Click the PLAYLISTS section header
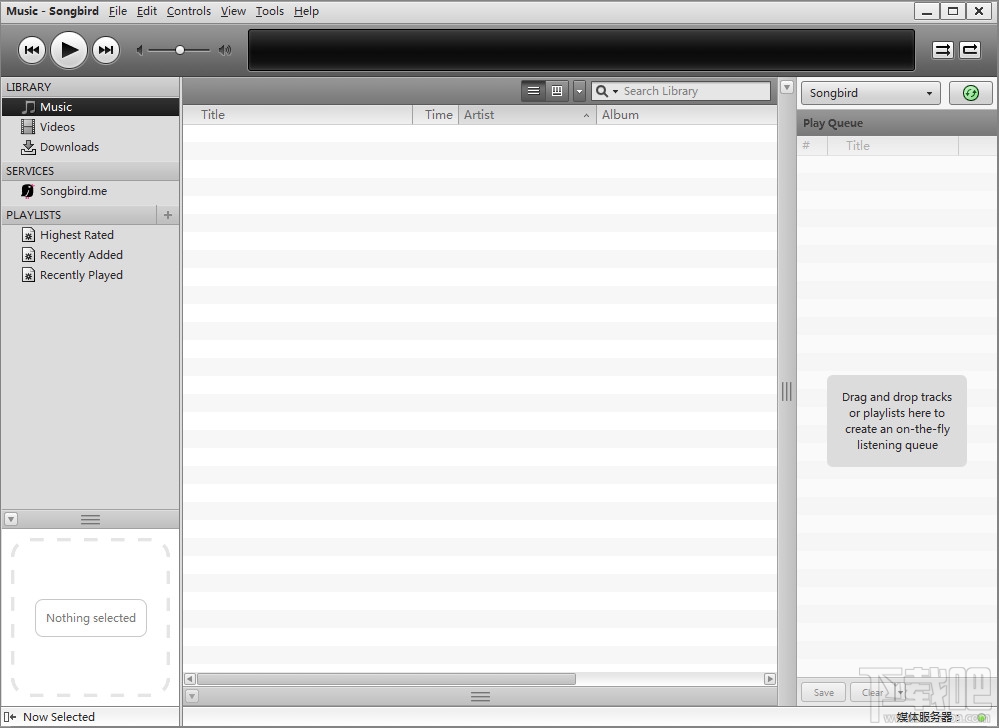The width and height of the screenshot is (999, 728). click(79, 215)
